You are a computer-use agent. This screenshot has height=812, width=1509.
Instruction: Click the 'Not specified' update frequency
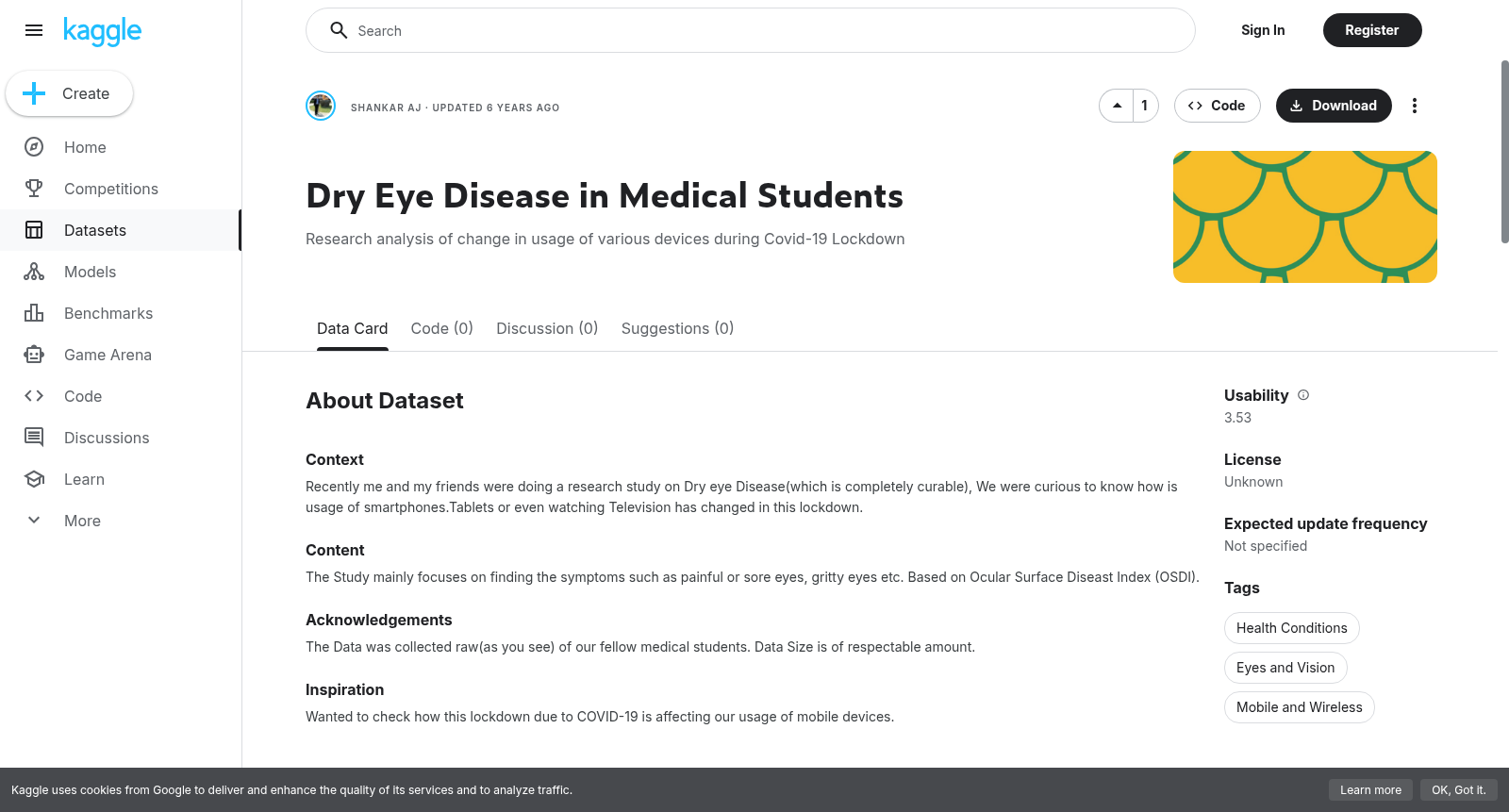[x=1266, y=546]
